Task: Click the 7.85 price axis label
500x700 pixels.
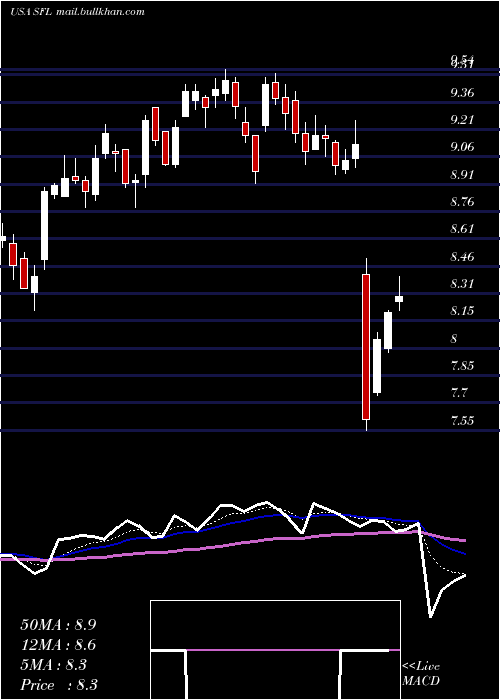Action: 462,367
